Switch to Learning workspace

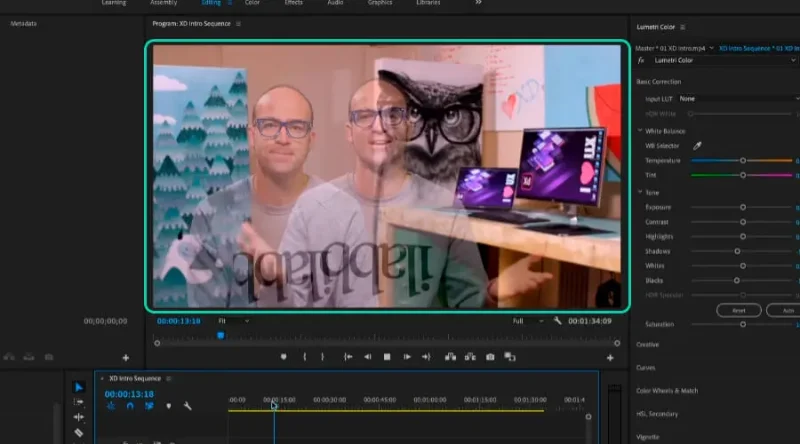(x=114, y=3)
